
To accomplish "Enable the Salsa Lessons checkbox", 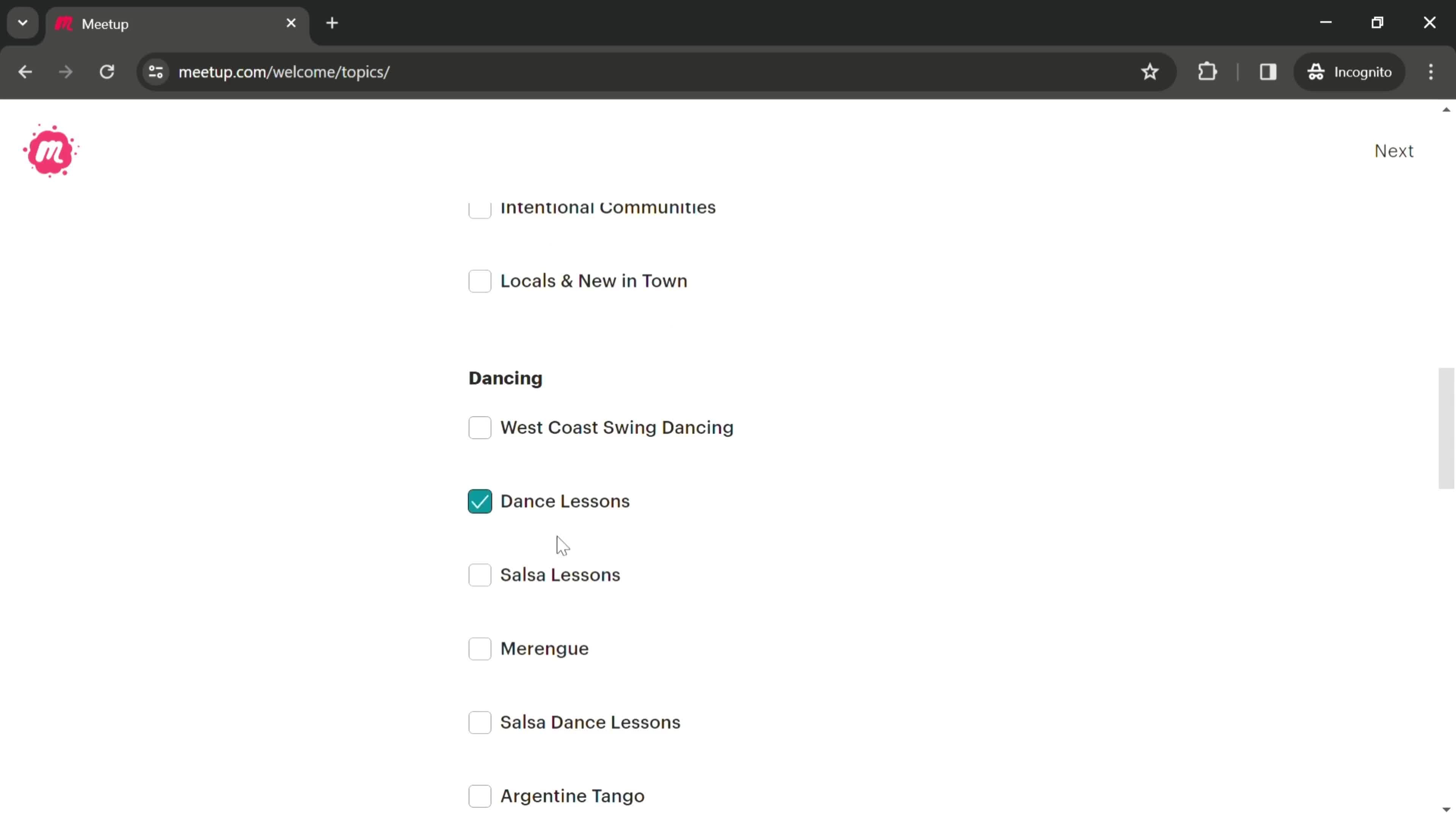I will (x=480, y=575).
